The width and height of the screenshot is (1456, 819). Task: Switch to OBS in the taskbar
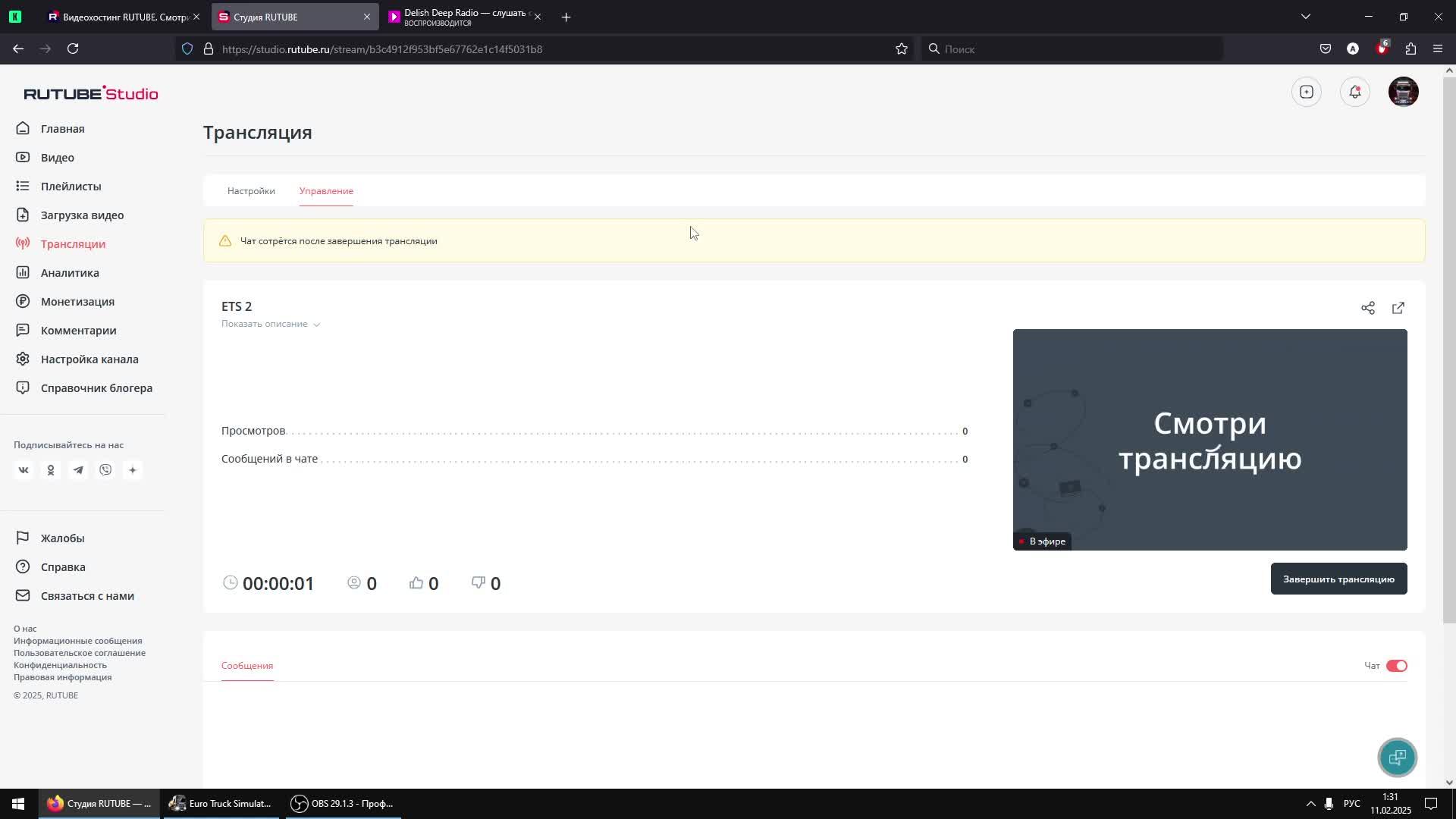tap(344, 804)
